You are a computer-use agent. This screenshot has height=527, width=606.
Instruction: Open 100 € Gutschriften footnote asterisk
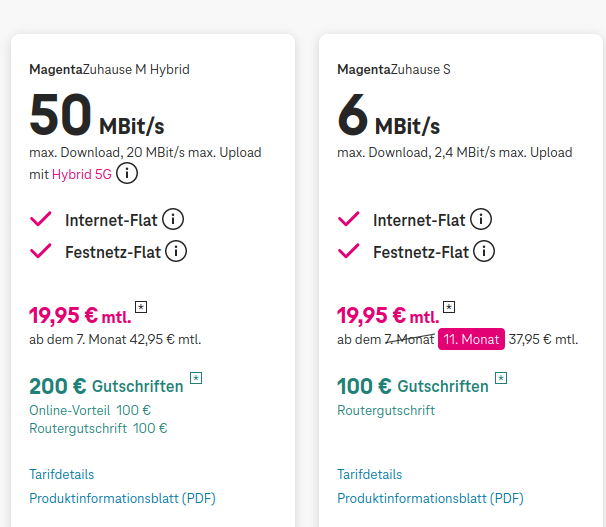point(501,378)
